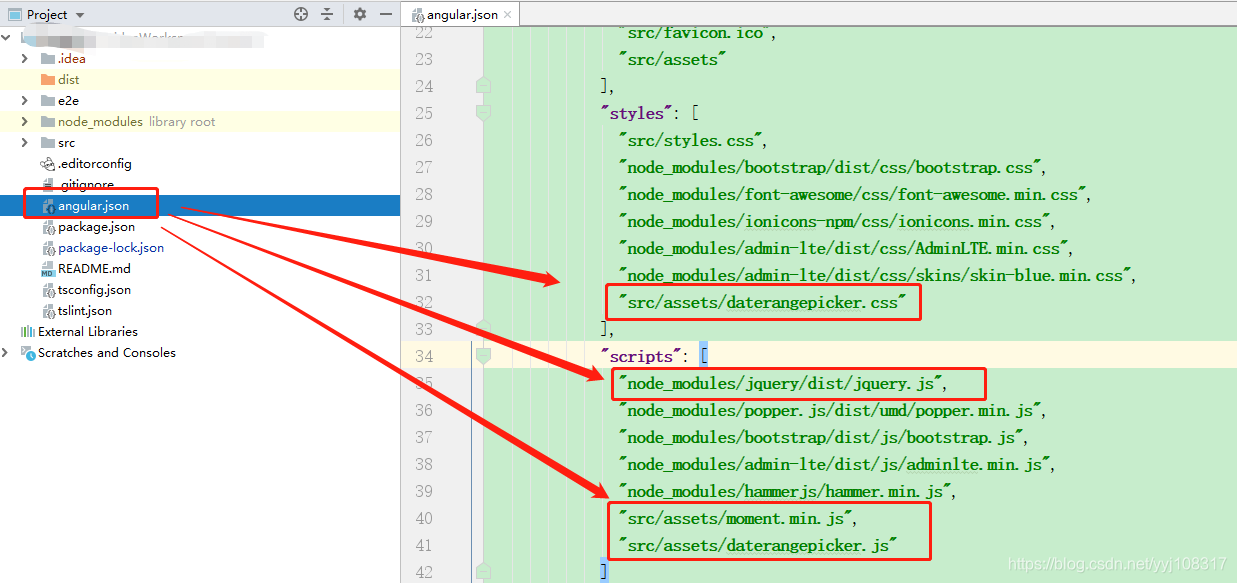
Task: Click the AdminLTE.min.css path line
Action: click(846, 248)
